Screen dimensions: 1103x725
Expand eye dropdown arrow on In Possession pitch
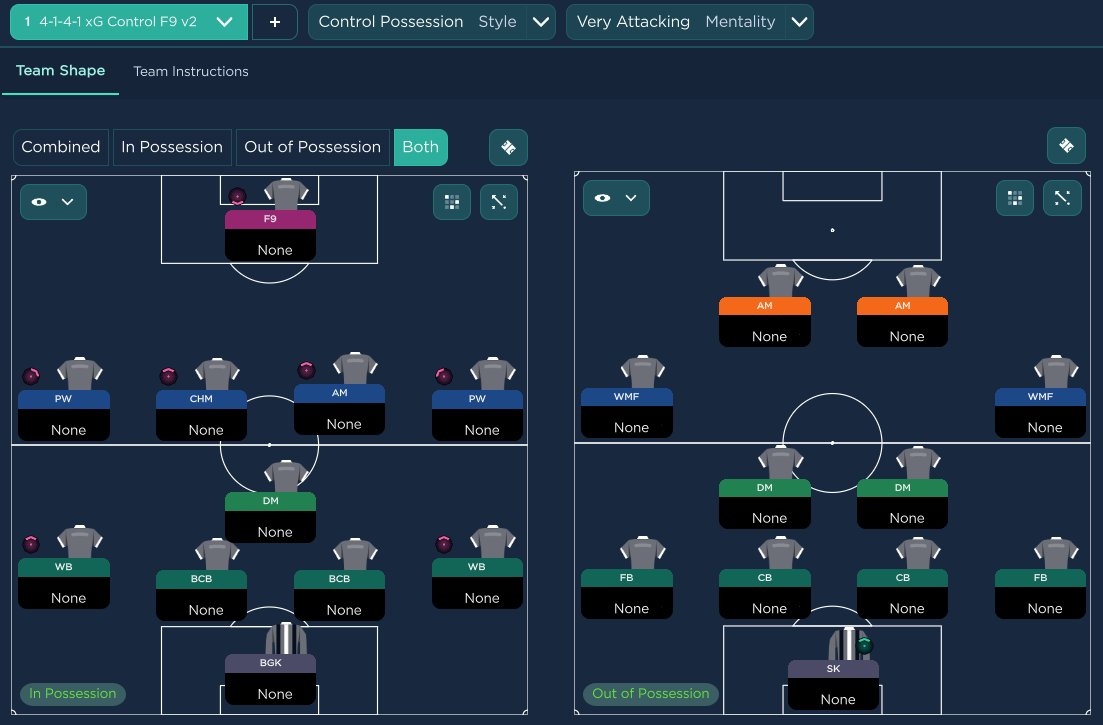tap(68, 202)
